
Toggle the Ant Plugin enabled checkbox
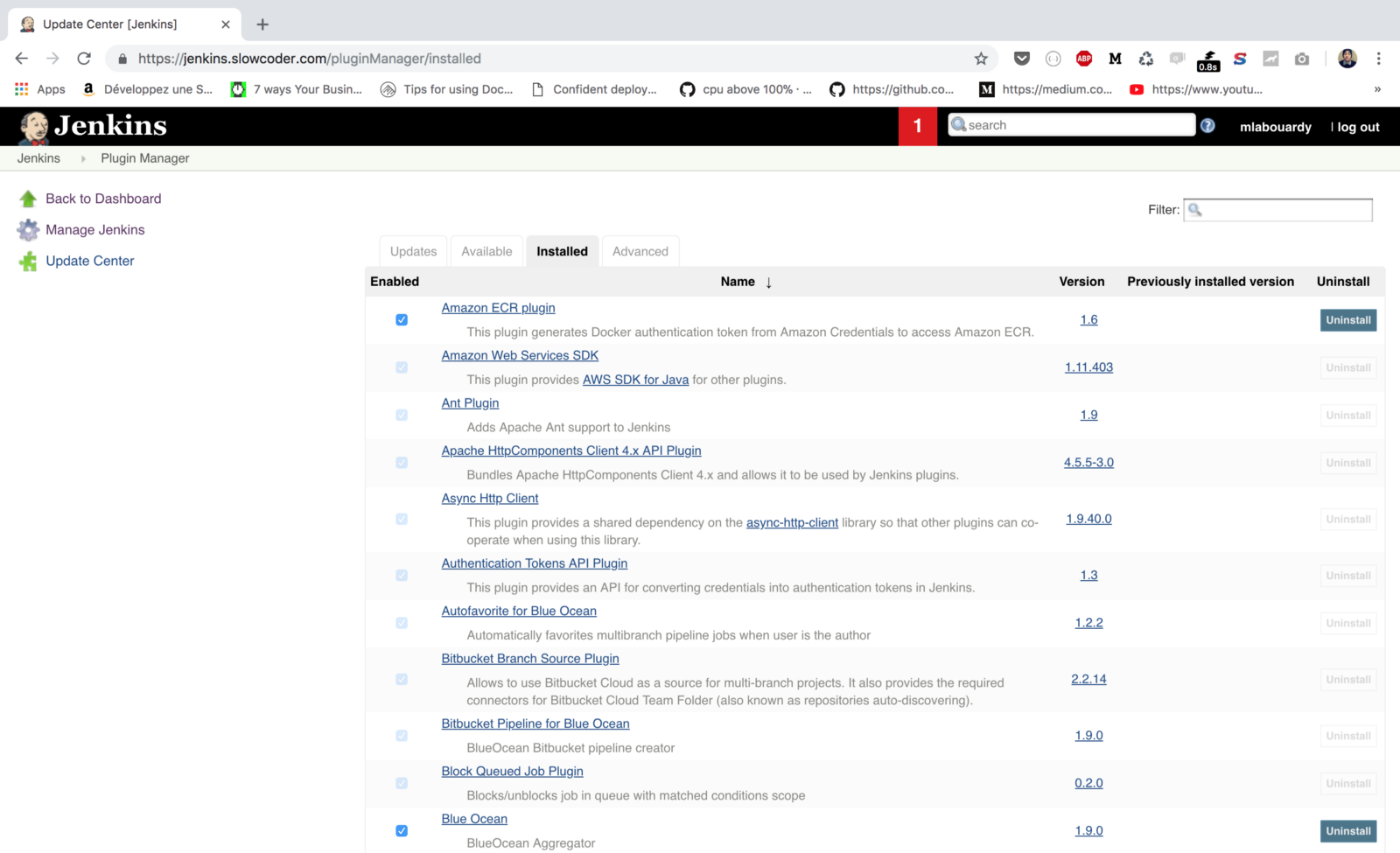(402, 416)
